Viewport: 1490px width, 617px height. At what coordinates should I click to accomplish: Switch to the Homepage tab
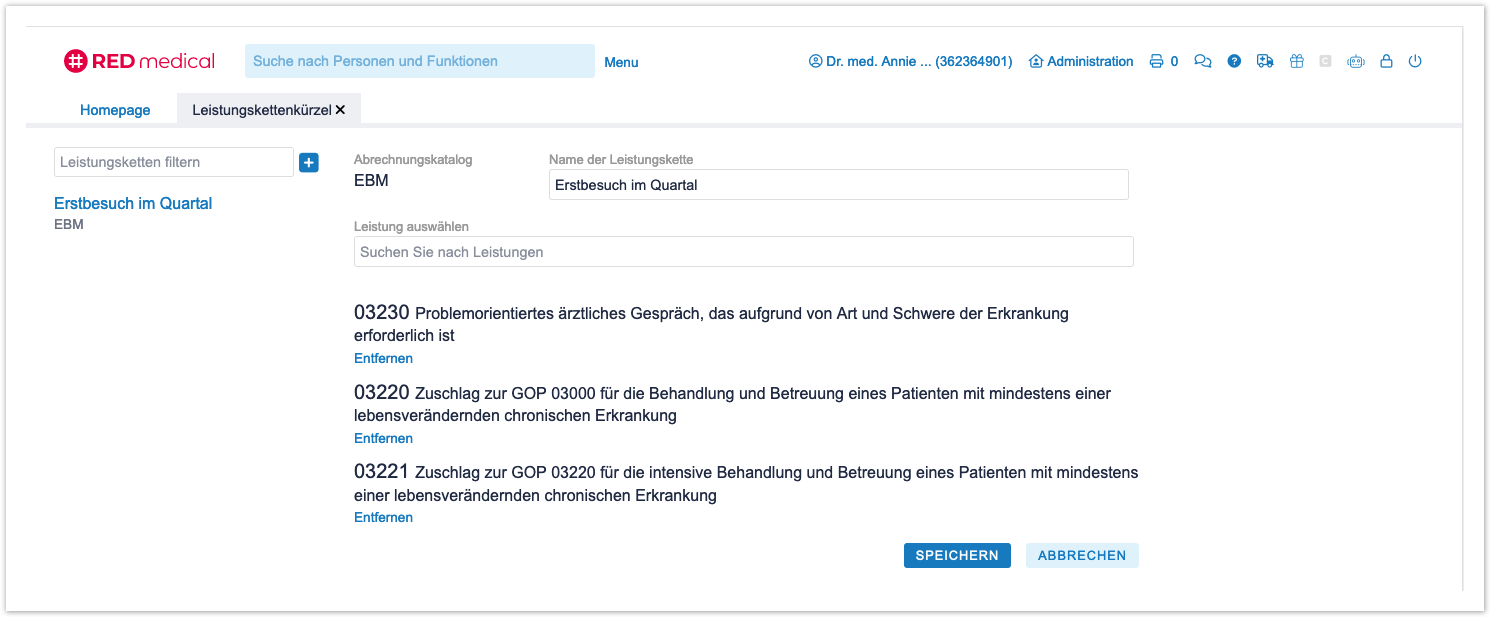(115, 110)
